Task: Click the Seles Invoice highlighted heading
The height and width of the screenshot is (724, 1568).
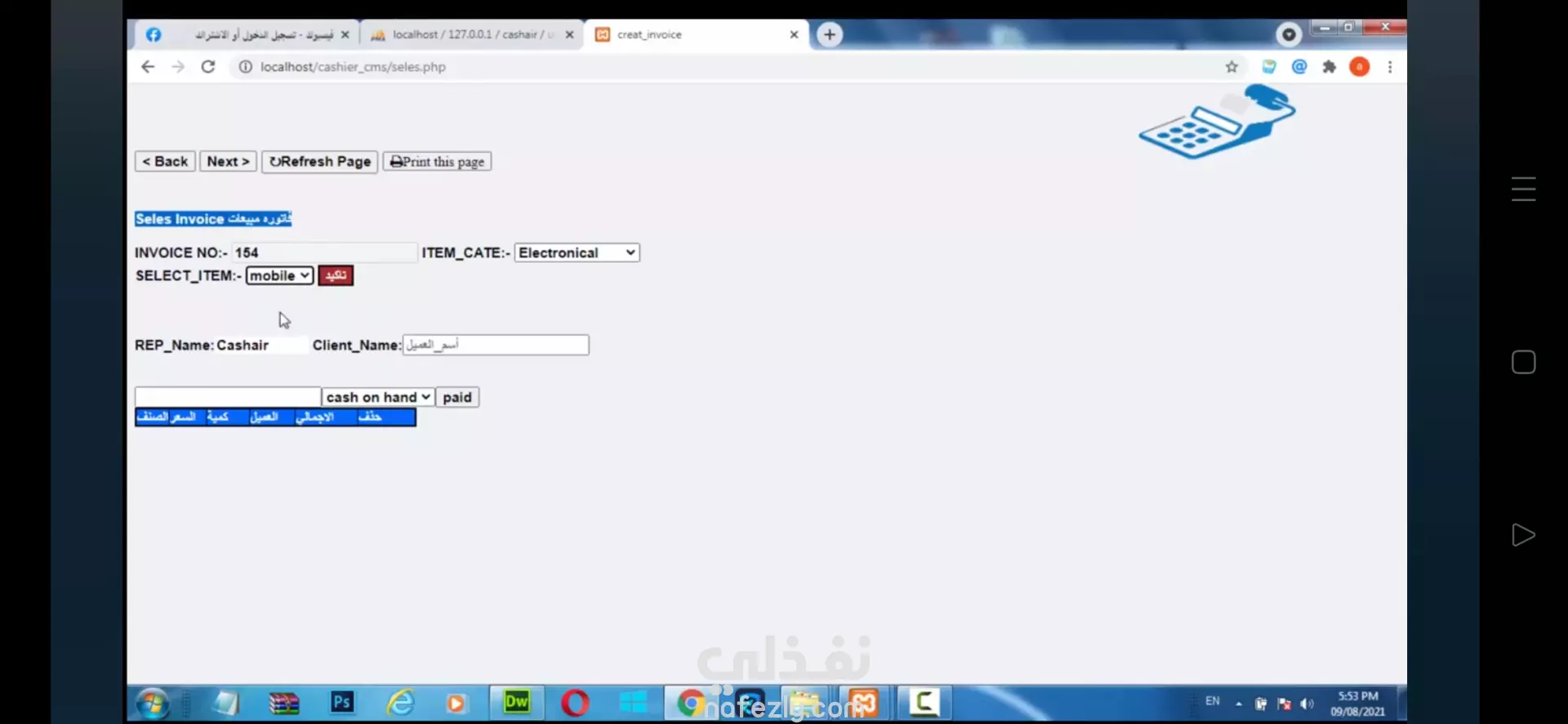Action: coord(213,219)
